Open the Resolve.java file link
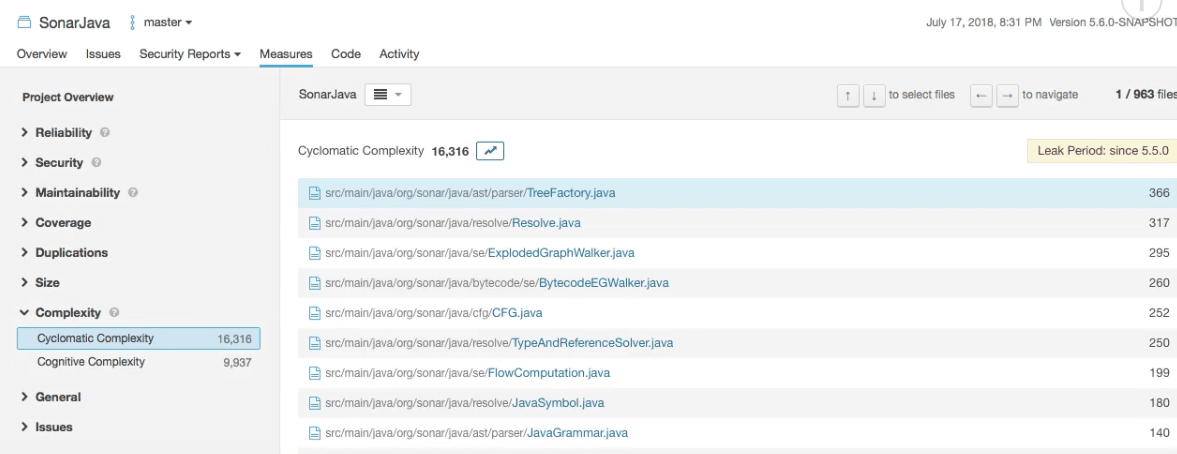This screenshot has width=1177, height=454. [x=546, y=223]
